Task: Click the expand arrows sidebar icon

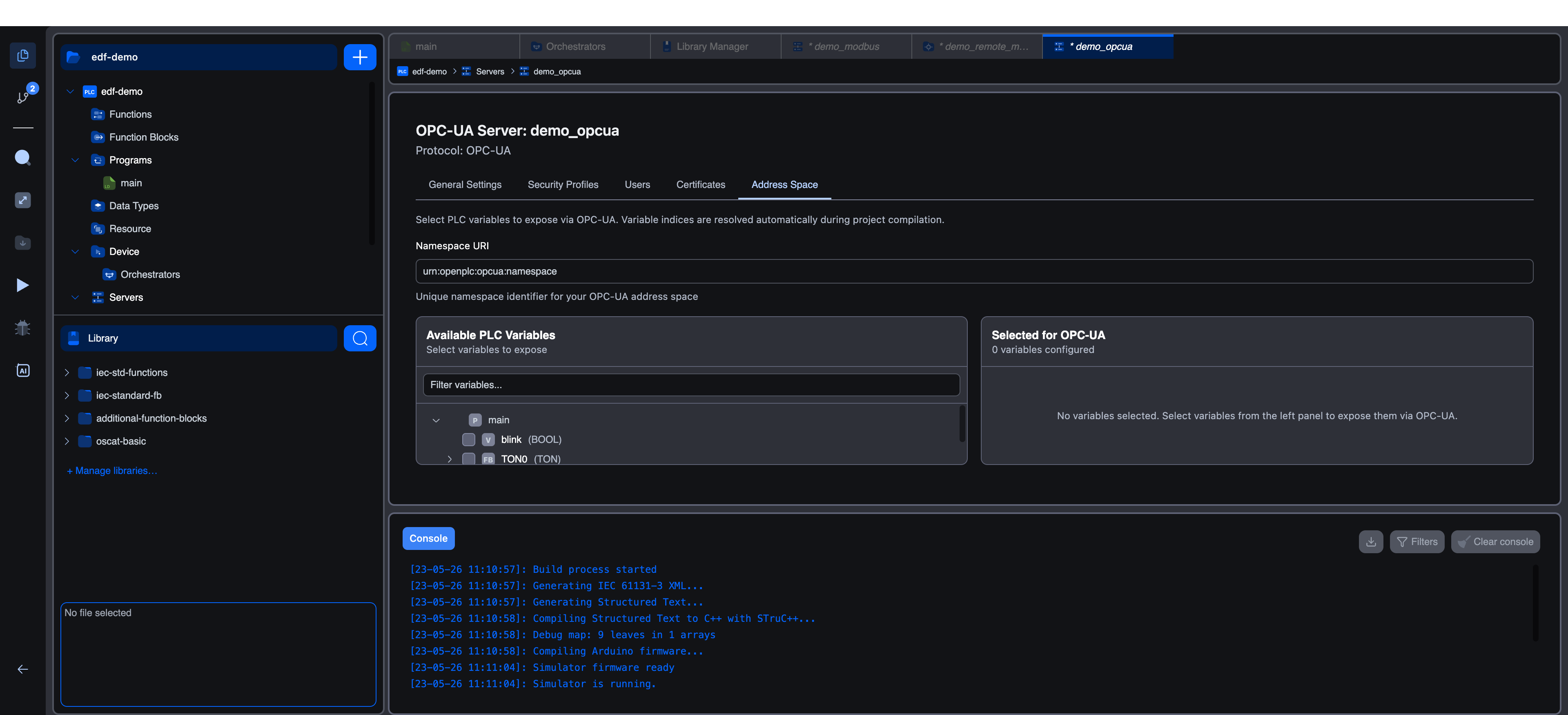Action: tap(22, 200)
